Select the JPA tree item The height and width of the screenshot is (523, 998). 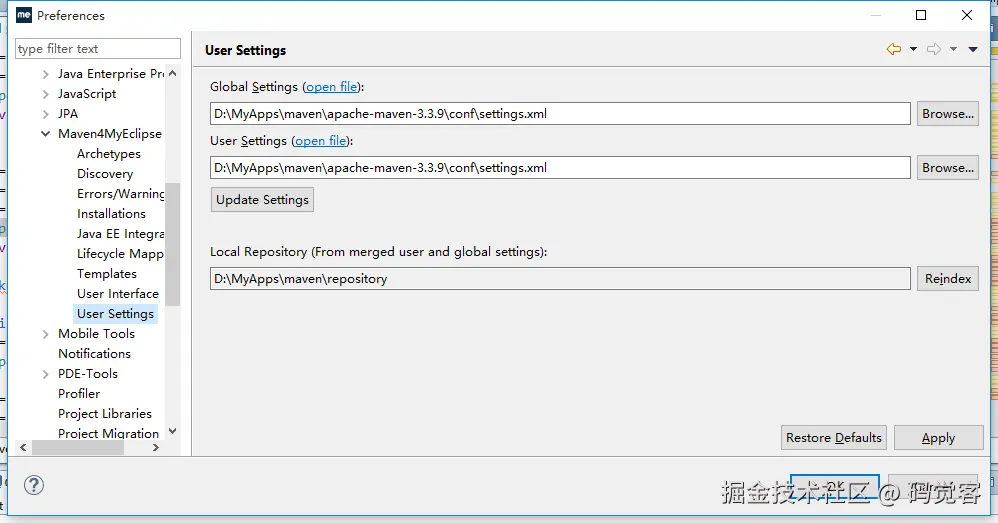[x=68, y=114]
